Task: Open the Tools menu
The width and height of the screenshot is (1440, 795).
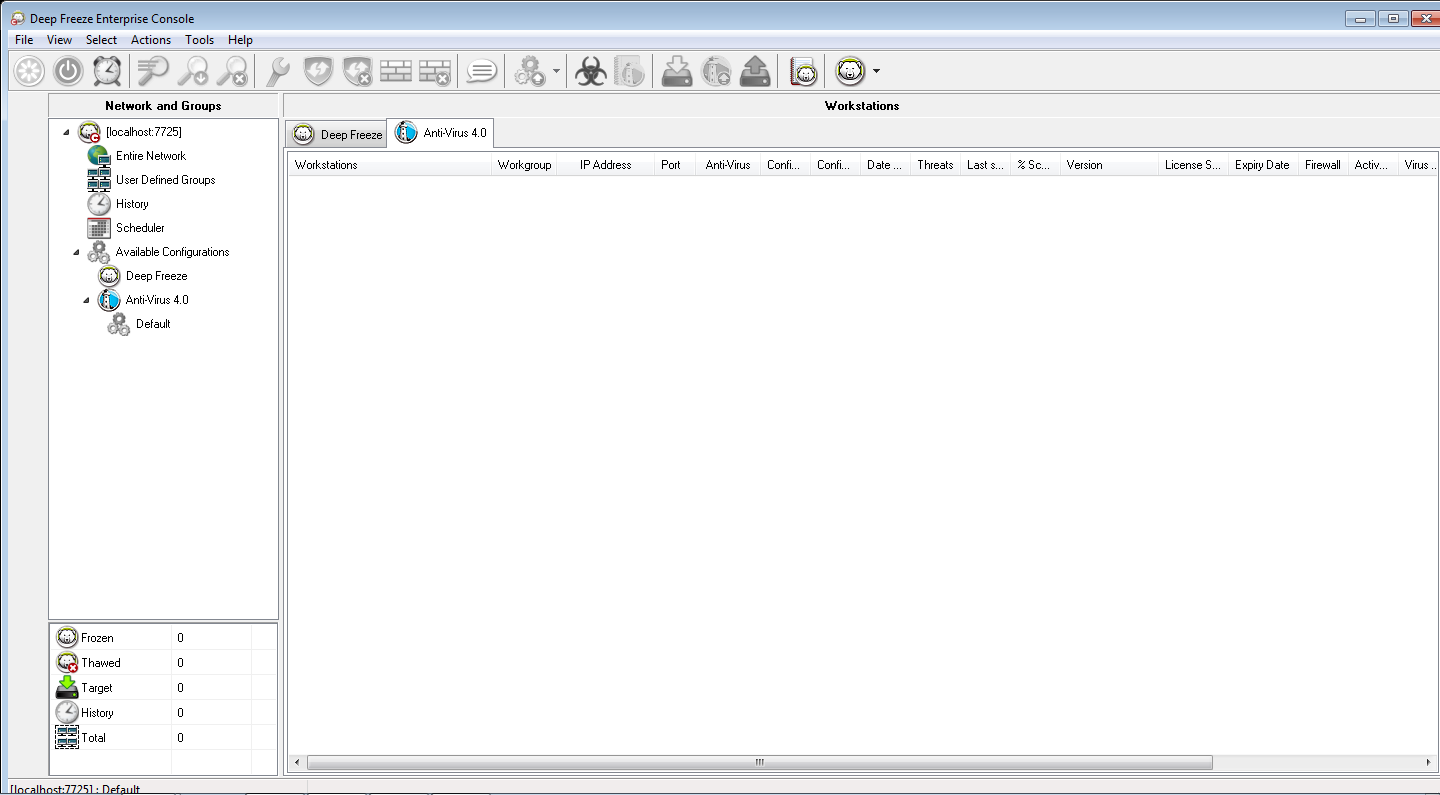Action: click(199, 40)
